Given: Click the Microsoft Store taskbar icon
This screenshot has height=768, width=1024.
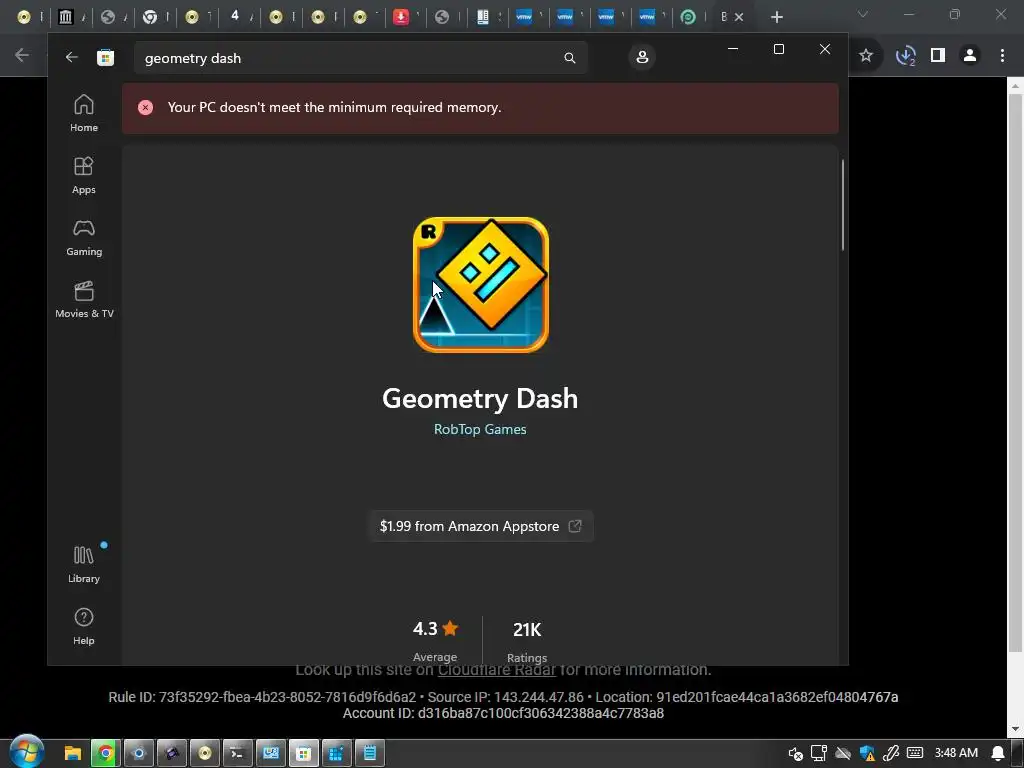Looking at the screenshot, I should coord(303,754).
